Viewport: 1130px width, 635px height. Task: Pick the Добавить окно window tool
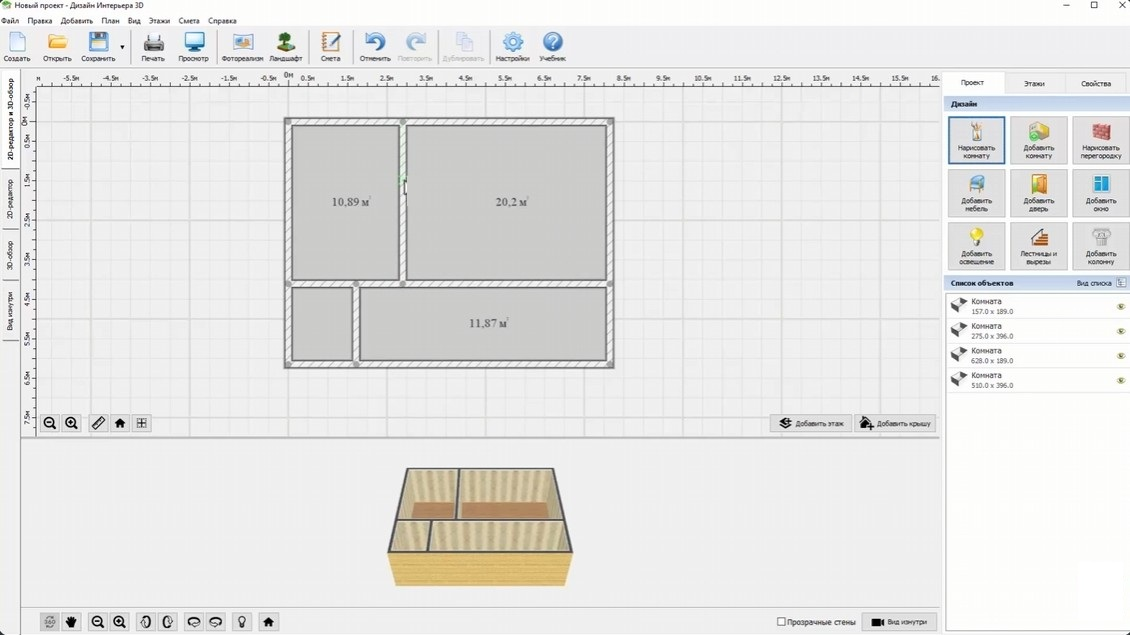point(1100,193)
